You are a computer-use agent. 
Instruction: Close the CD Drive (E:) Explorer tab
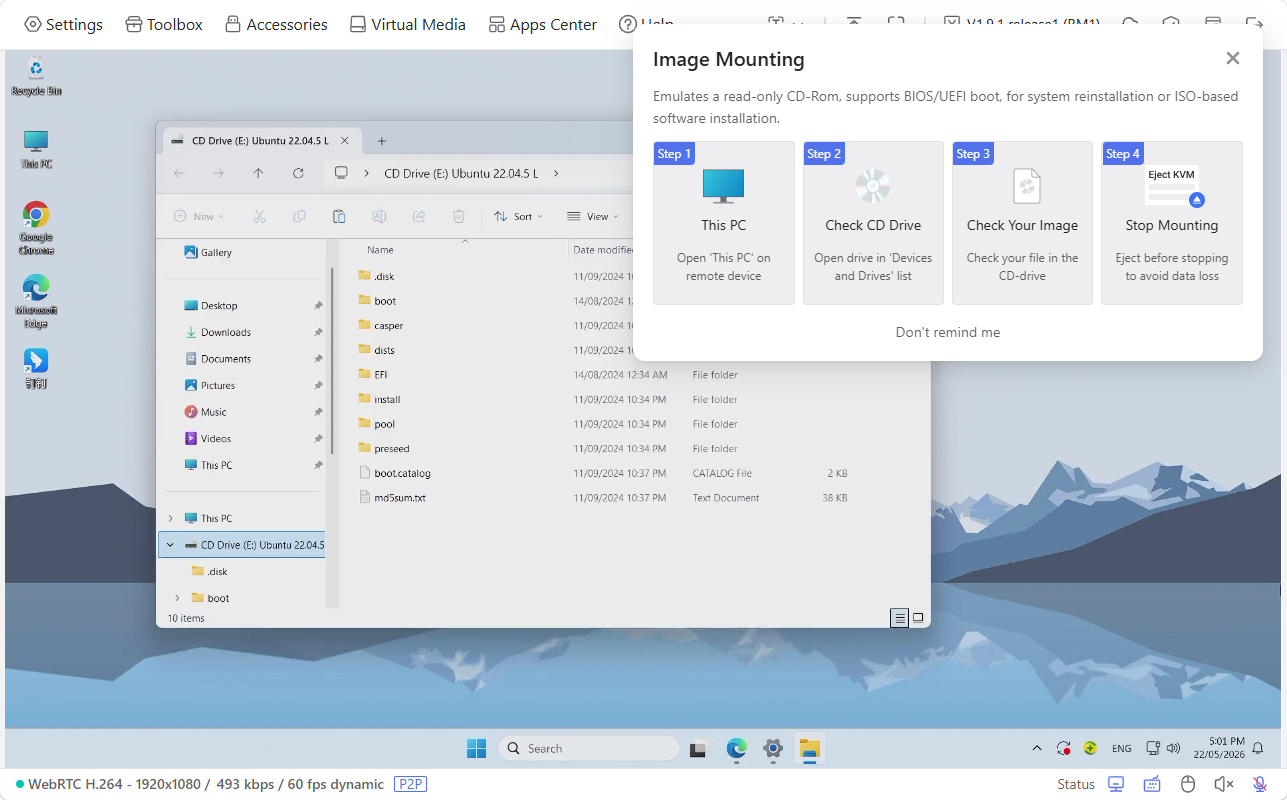tap(345, 141)
